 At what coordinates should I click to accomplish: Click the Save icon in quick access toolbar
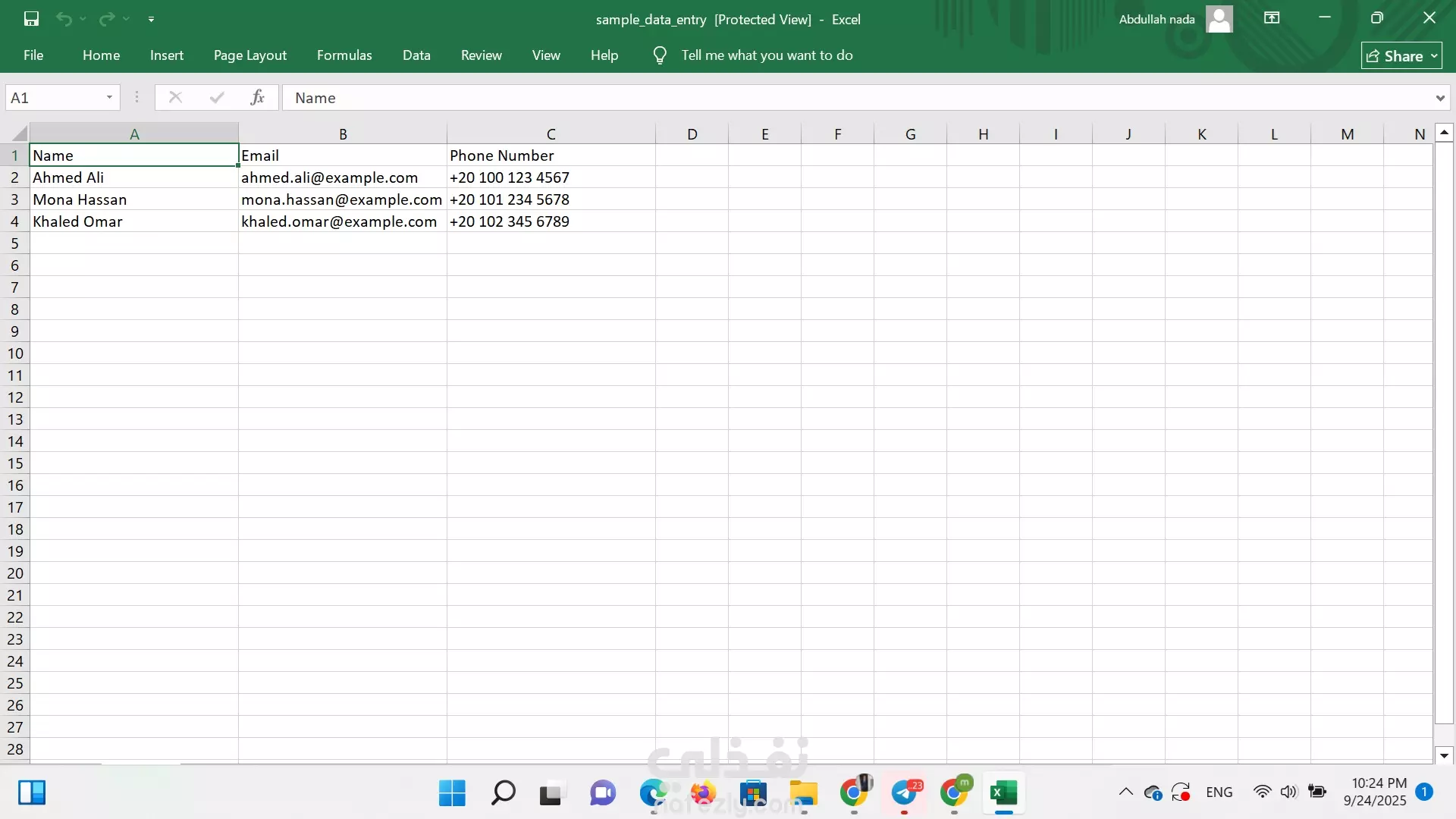31,19
